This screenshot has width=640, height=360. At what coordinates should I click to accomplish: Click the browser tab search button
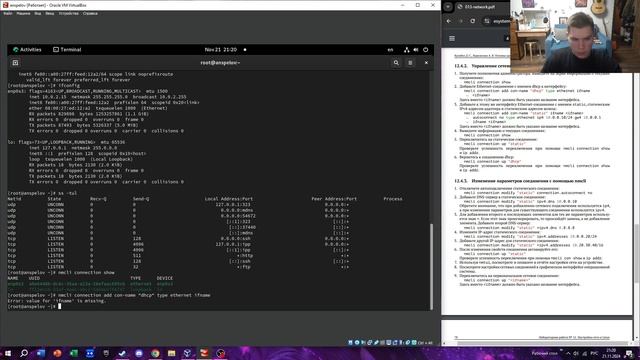tap(448, 7)
